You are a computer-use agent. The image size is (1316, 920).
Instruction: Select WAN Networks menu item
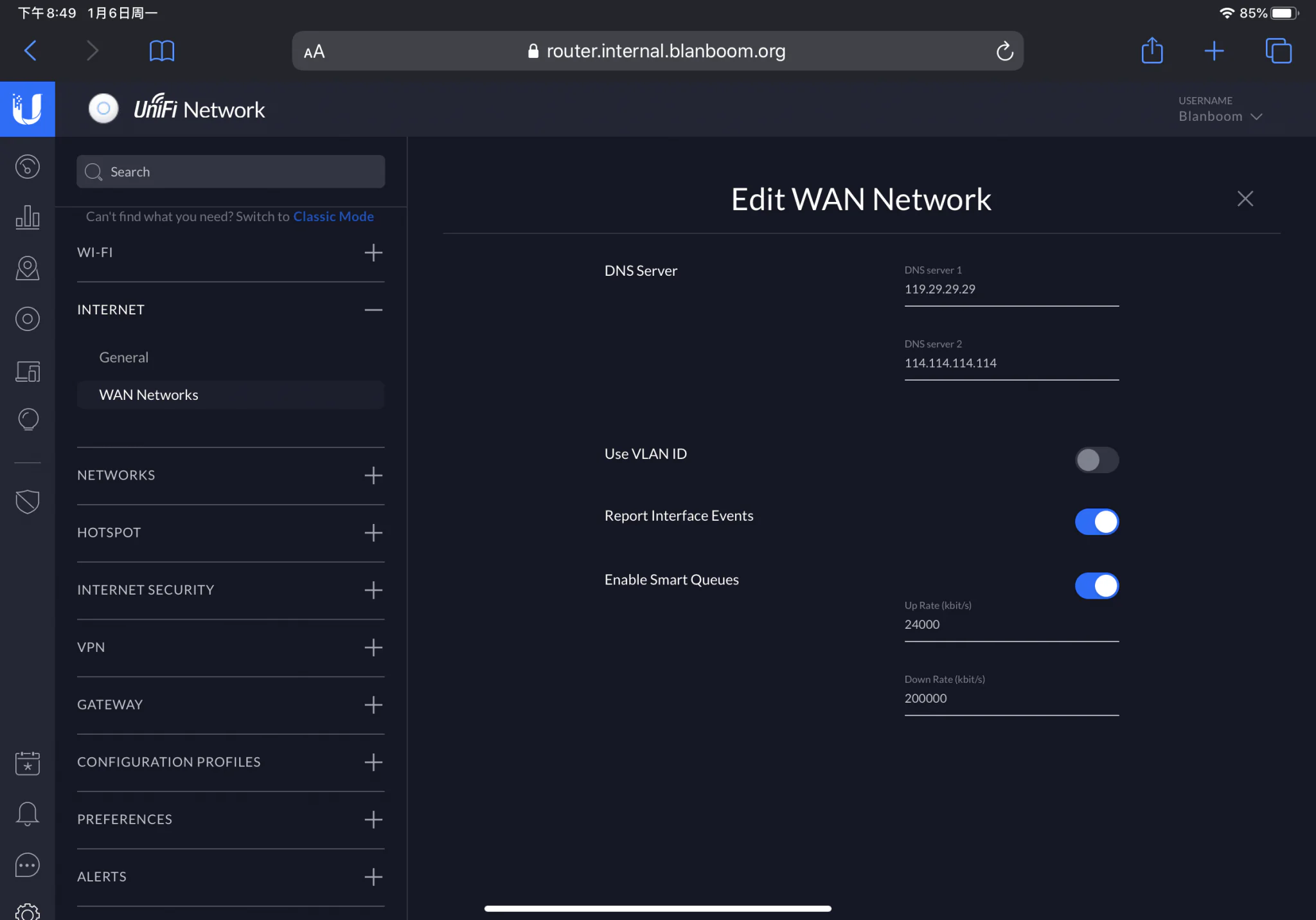click(148, 395)
